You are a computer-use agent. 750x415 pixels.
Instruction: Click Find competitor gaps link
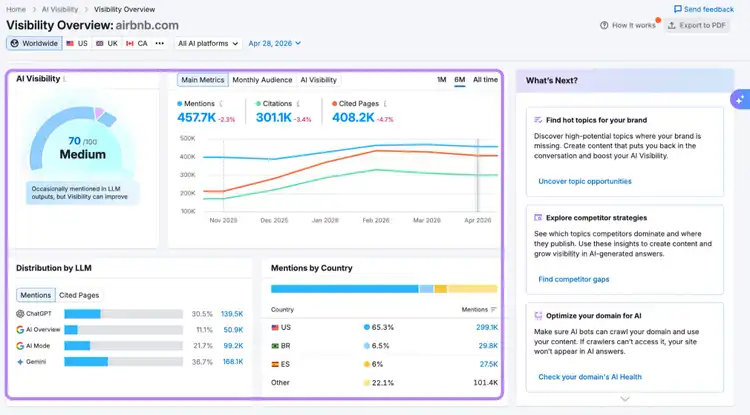pos(574,279)
